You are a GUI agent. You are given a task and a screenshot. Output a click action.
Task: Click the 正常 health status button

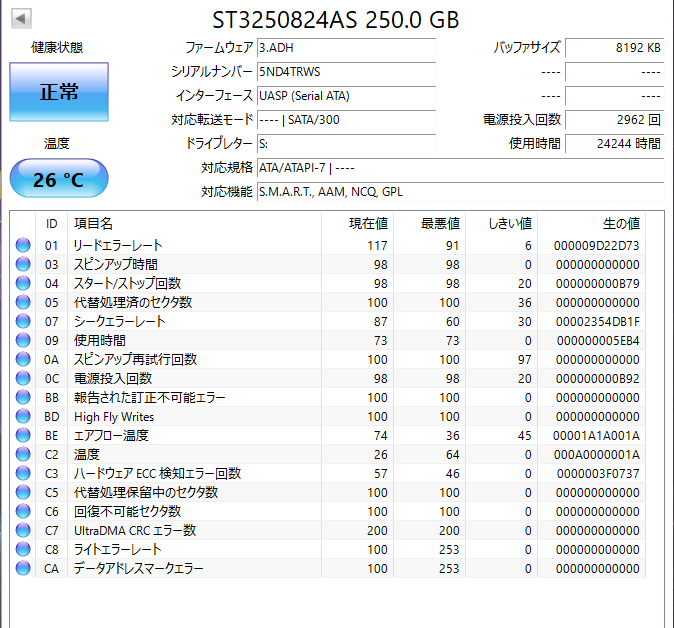click(x=59, y=92)
